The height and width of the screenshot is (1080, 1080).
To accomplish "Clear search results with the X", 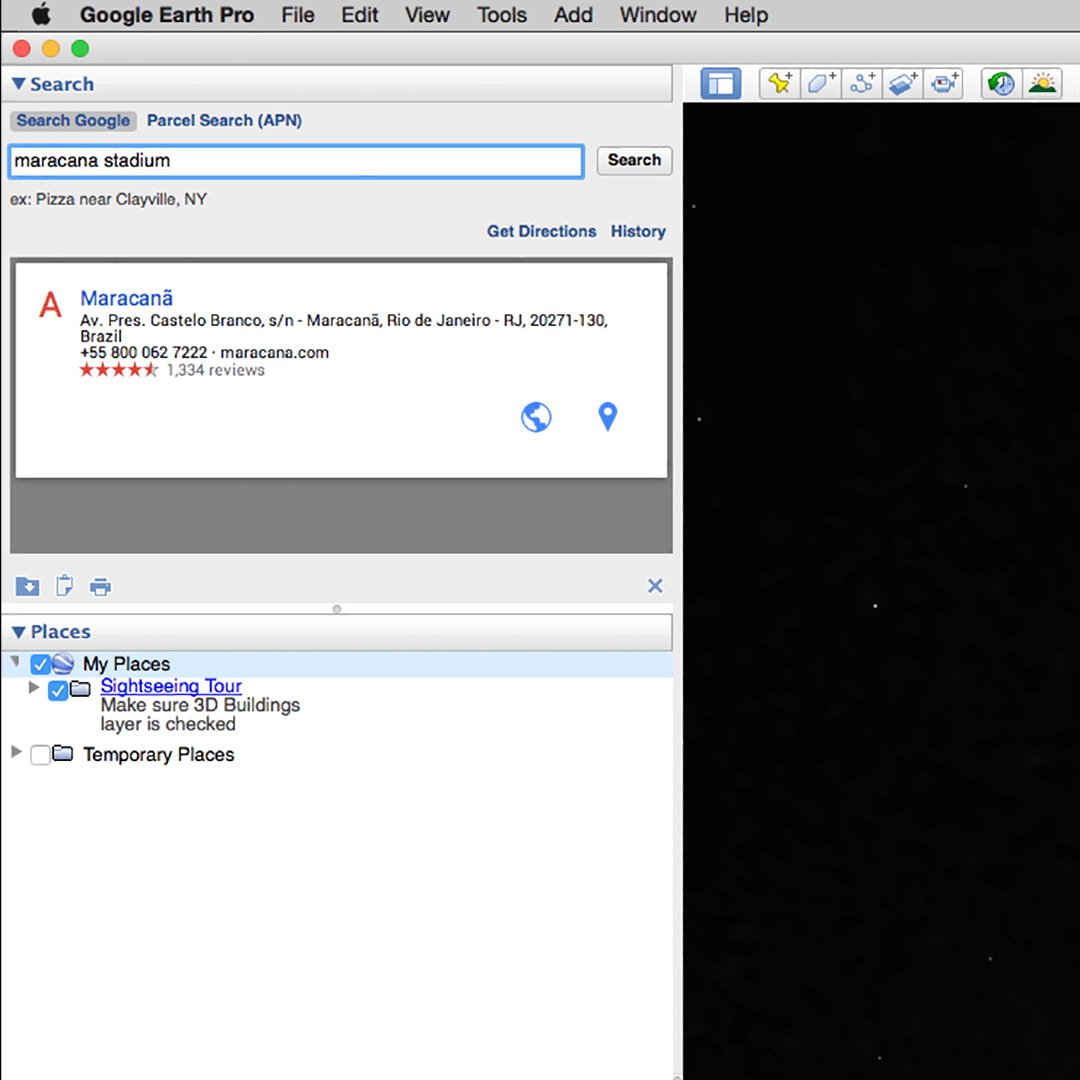I will 655,586.
